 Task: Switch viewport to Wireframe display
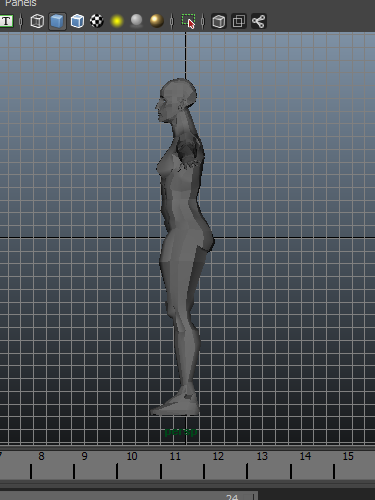[37, 21]
